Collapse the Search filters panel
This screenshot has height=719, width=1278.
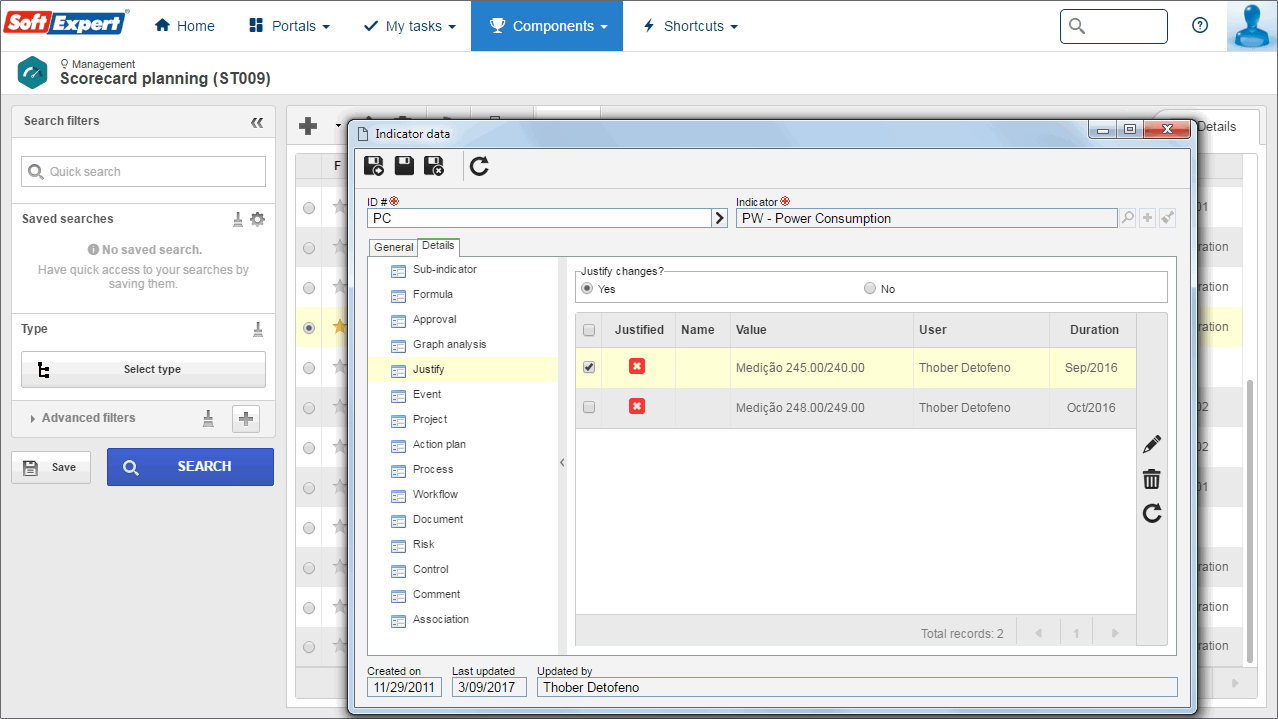(257, 122)
